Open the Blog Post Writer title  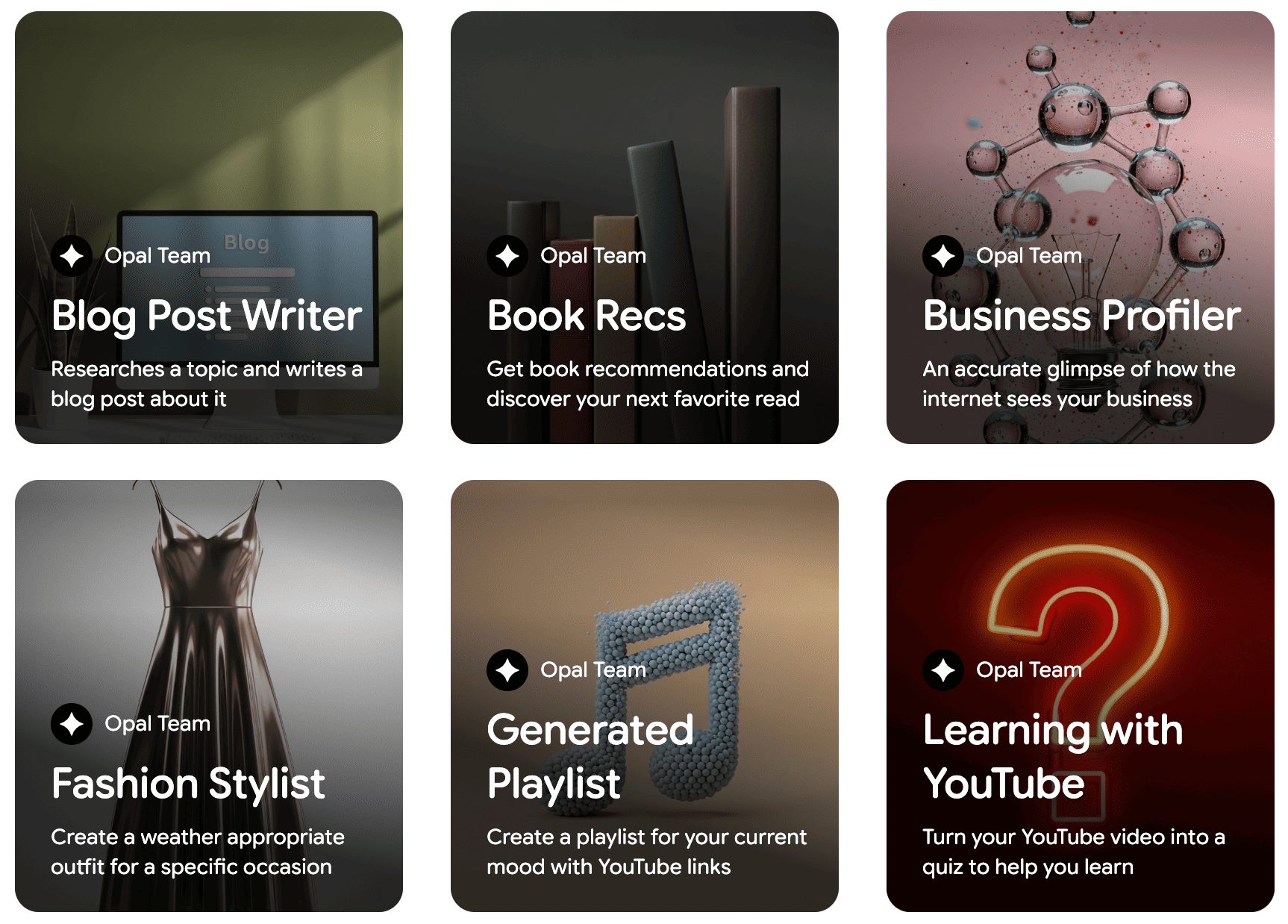tap(207, 316)
